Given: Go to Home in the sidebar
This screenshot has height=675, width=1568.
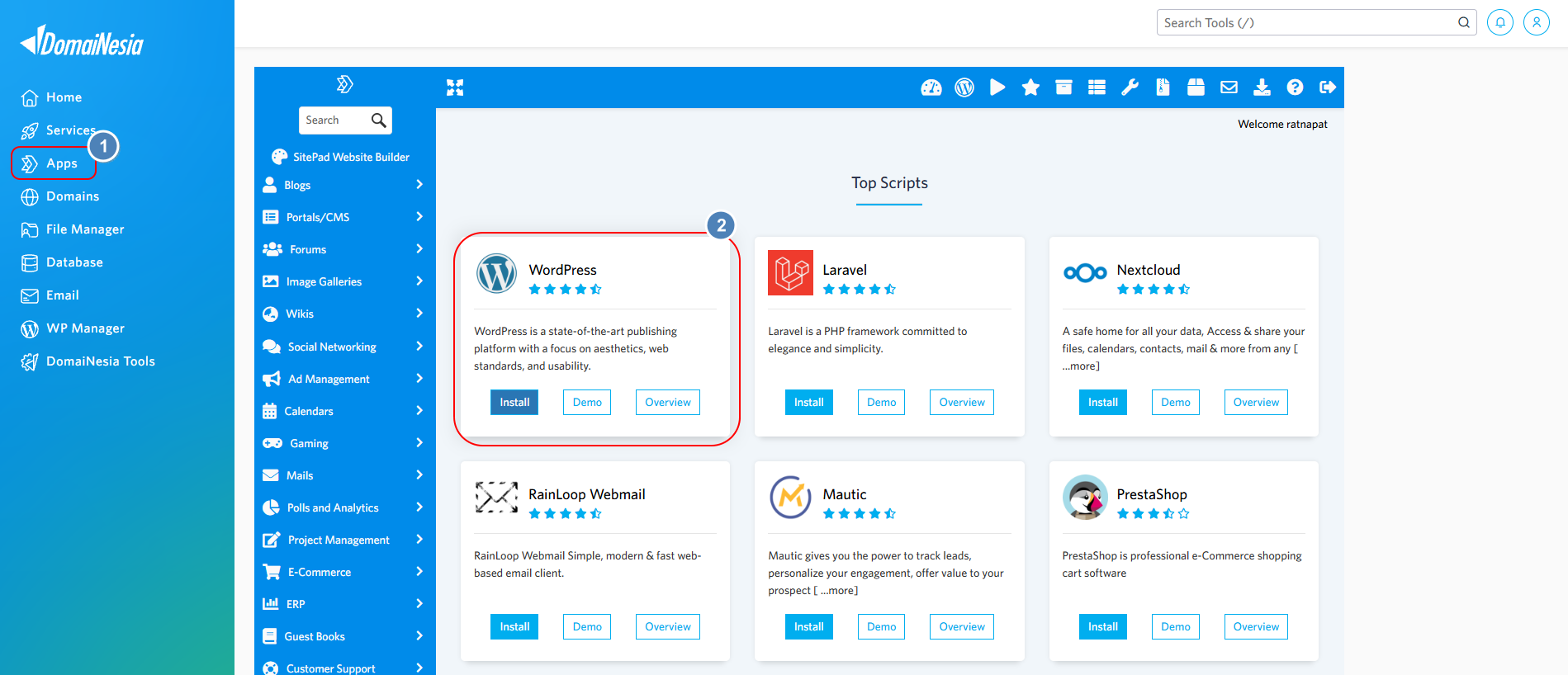Looking at the screenshot, I should click(51, 97).
